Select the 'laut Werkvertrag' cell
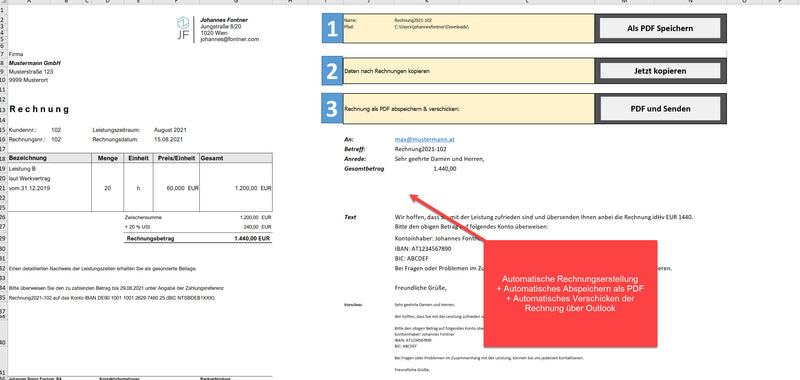This screenshot has height=380, width=800. (29, 179)
